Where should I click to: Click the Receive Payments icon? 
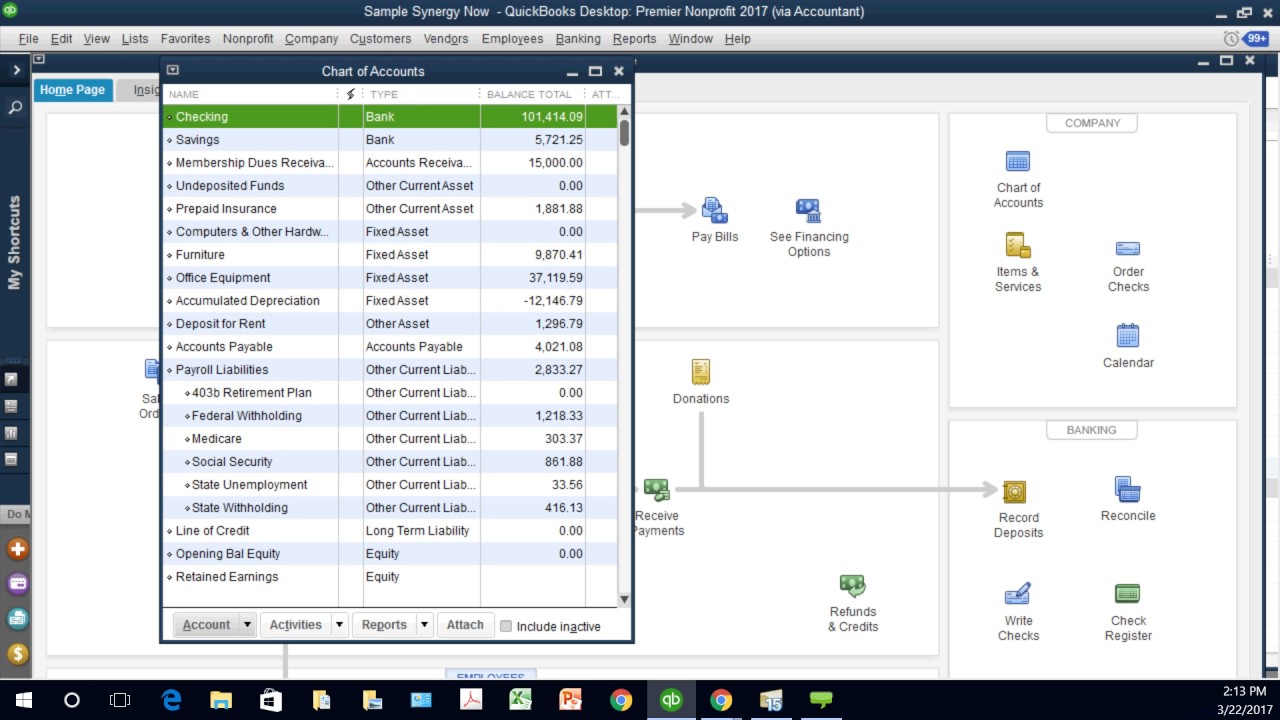656,490
